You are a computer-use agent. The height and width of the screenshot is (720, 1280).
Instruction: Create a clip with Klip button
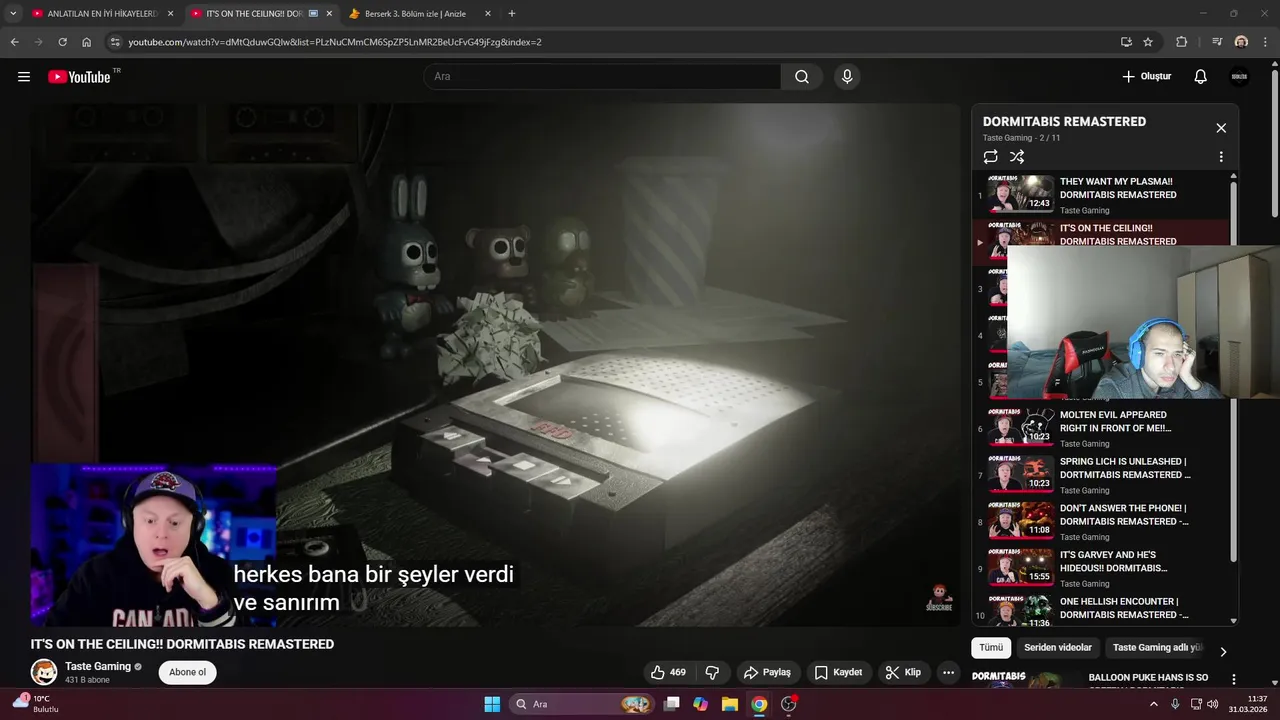(903, 672)
